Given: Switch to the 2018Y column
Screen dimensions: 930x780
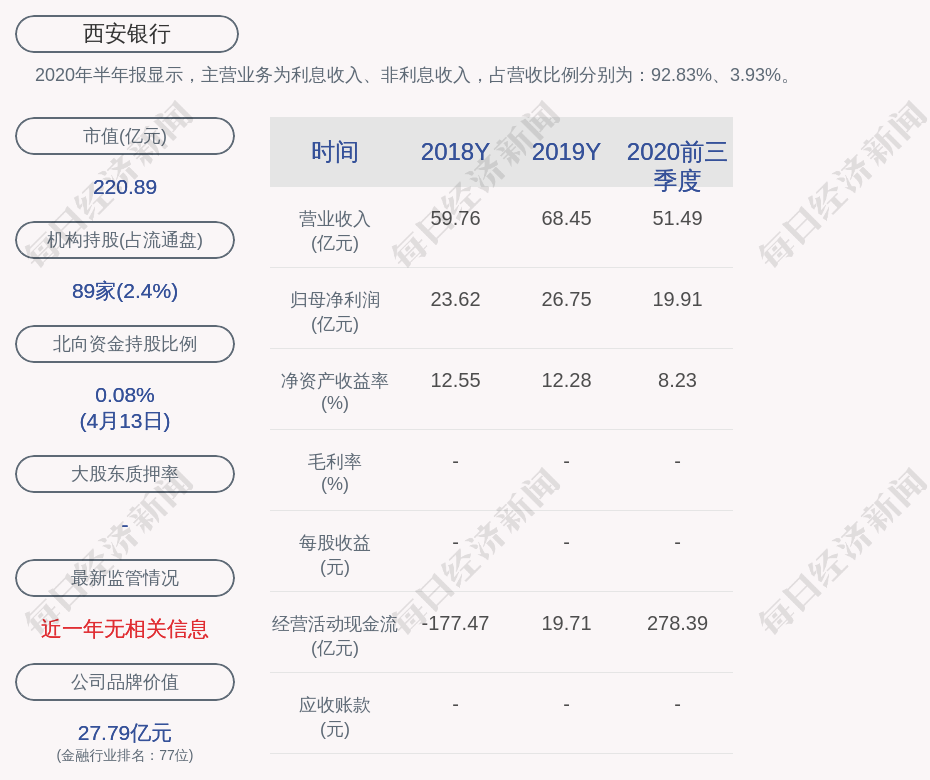Looking at the screenshot, I should pos(455,152).
